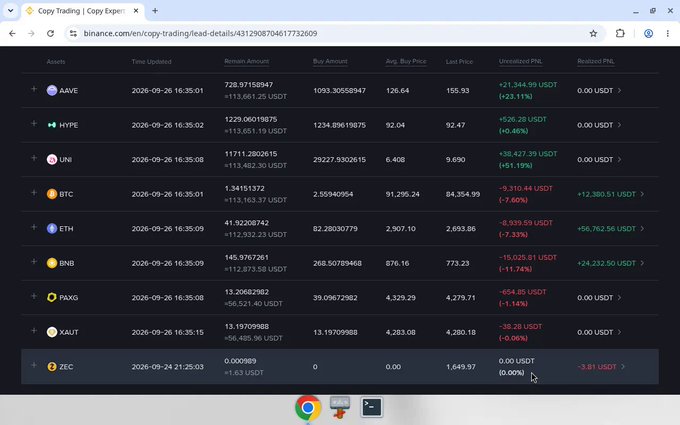The width and height of the screenshot is (680, 425).
Task: Open the browser extensions menu
Action: tap(620, 33)
